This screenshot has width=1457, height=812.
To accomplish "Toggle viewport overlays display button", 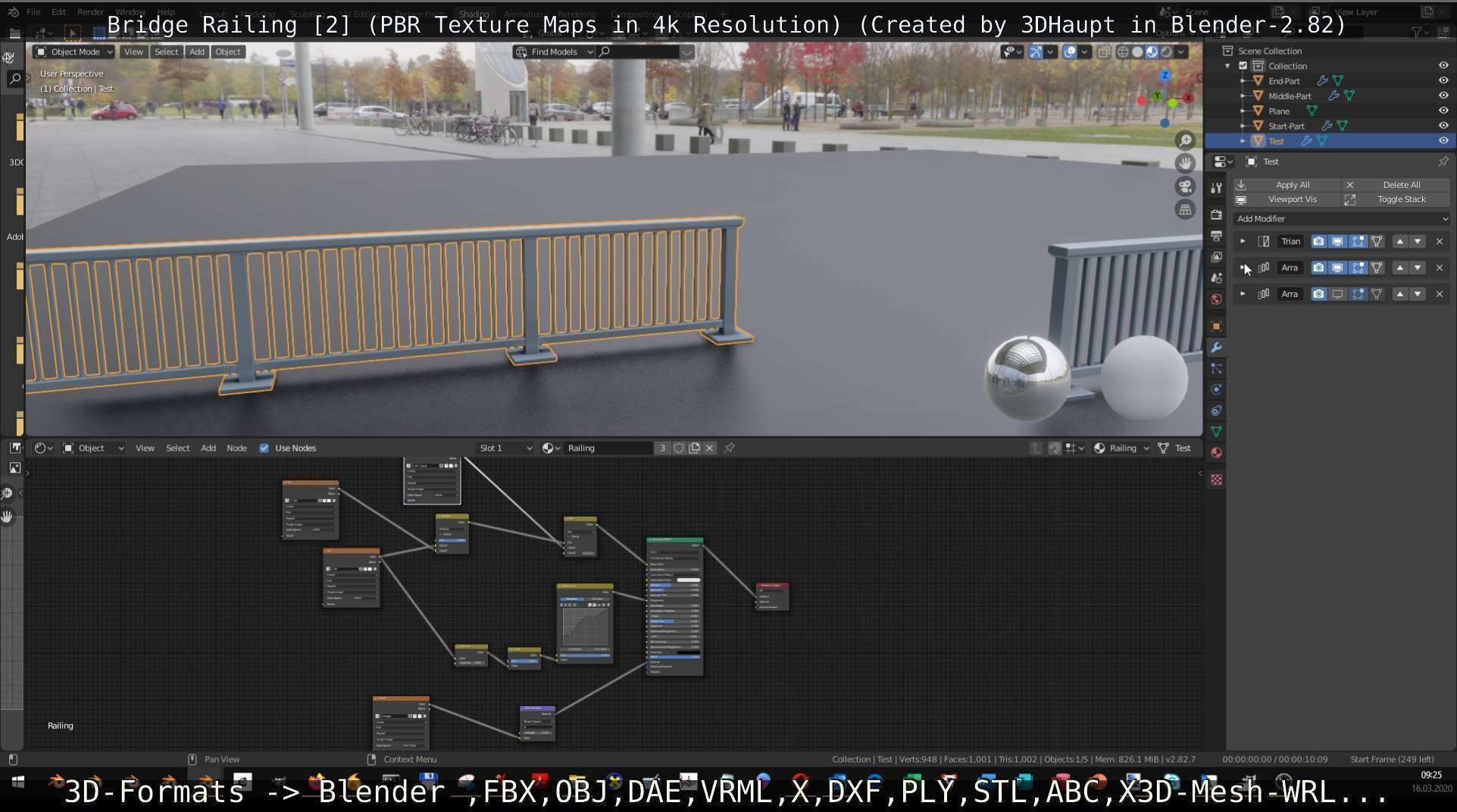I will pos(1070,52).
